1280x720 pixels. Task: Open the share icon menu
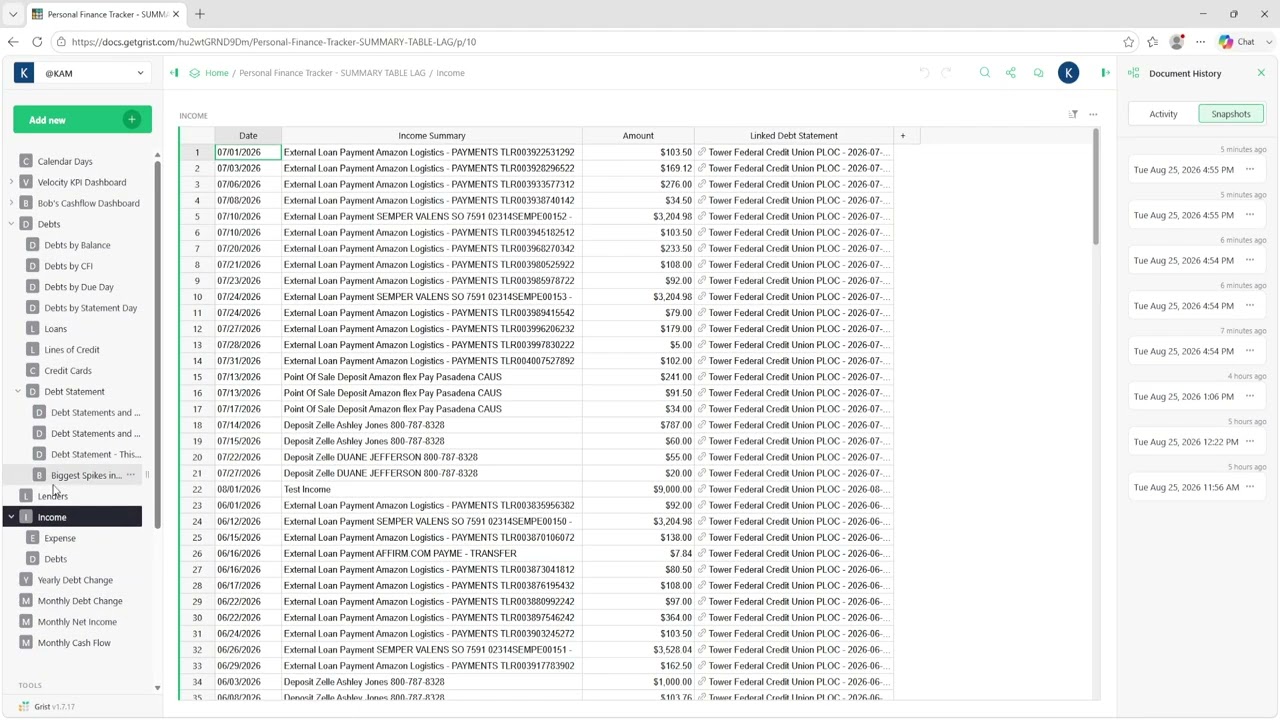click(1011, 73)
